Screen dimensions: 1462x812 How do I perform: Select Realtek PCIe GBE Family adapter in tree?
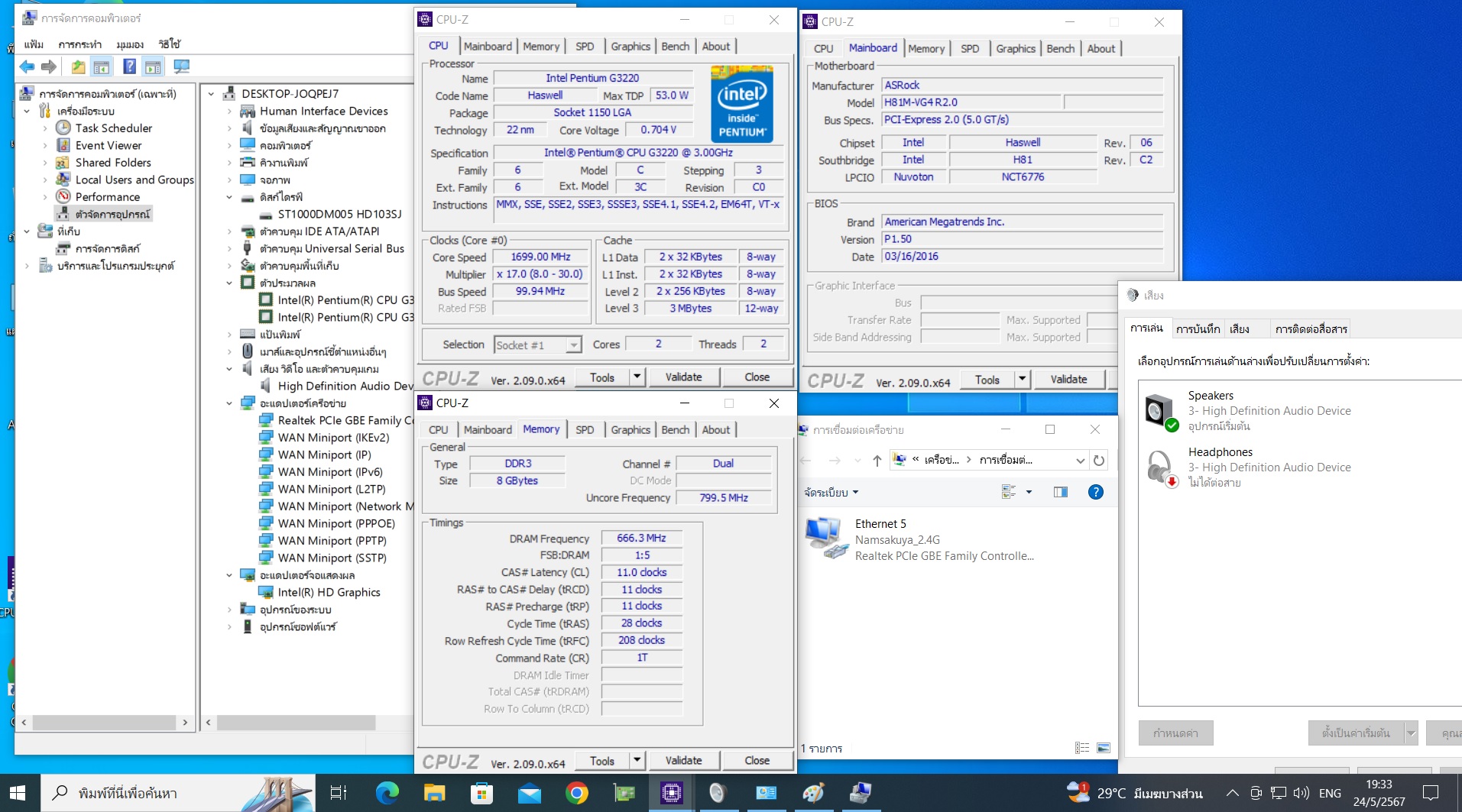click(x=345, y=421)
